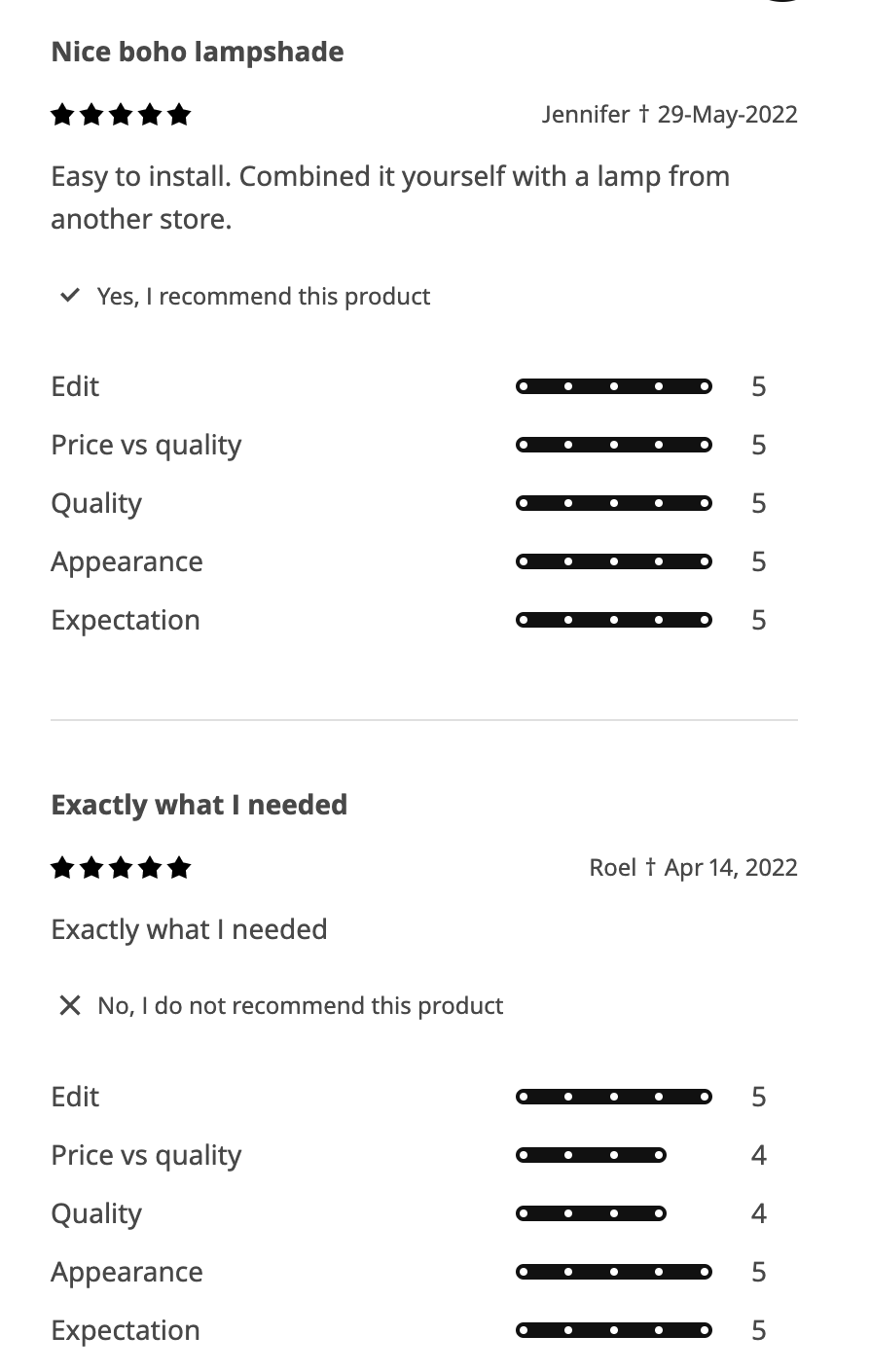The image size is (870, 1372).
Task: Select the "Nice boho lampshade" review title
Action: point(197,52)
